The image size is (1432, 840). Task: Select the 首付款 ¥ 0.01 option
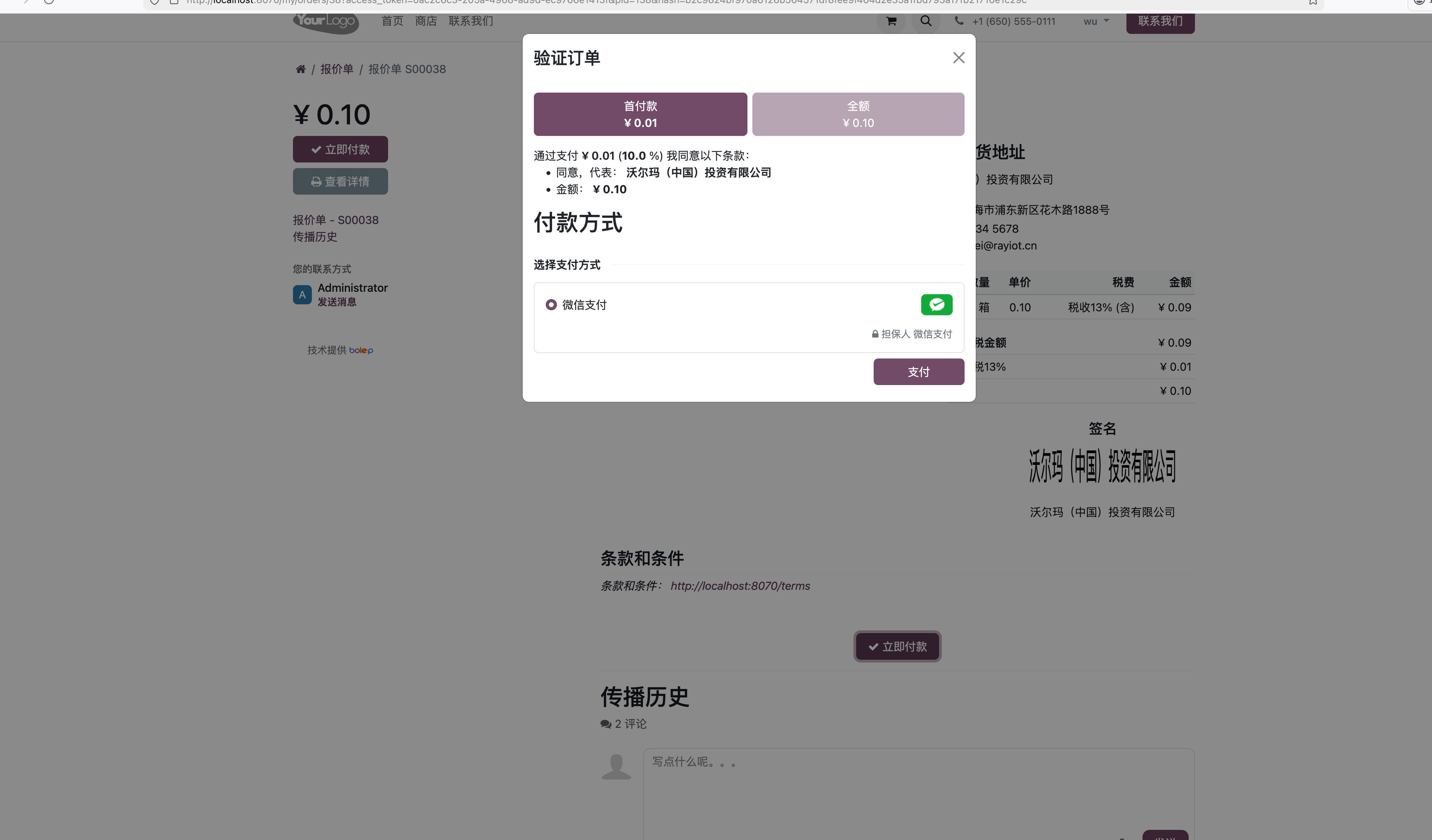640,114
